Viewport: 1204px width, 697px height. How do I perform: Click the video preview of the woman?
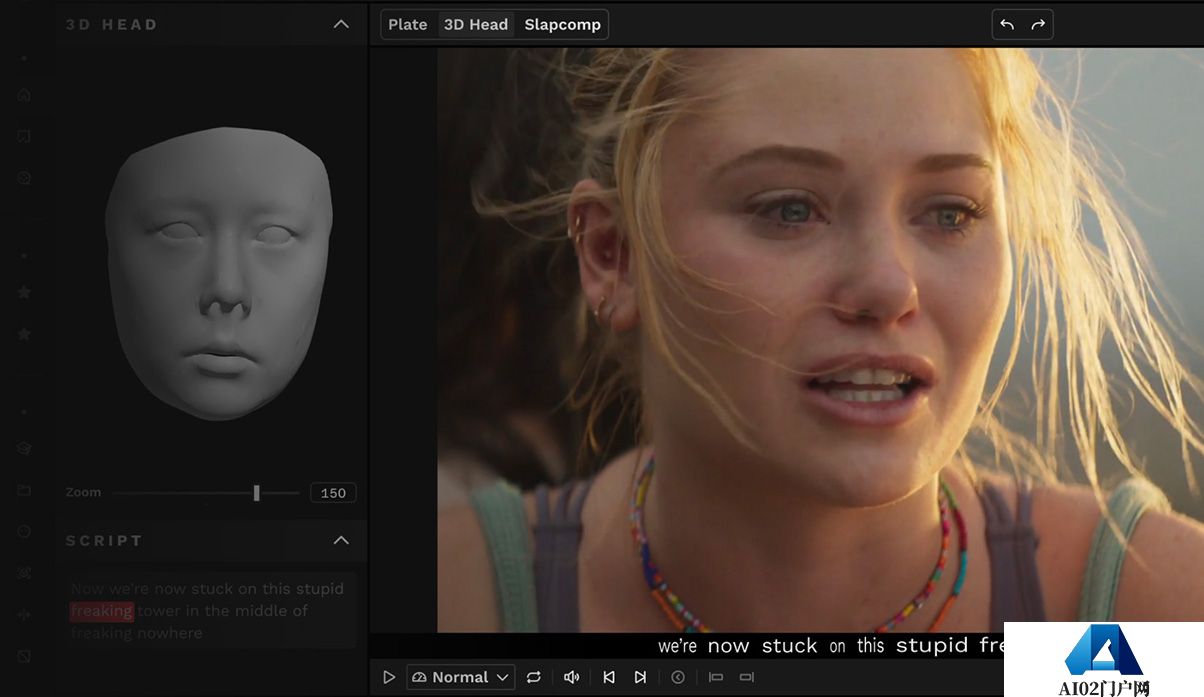(820, 340)
